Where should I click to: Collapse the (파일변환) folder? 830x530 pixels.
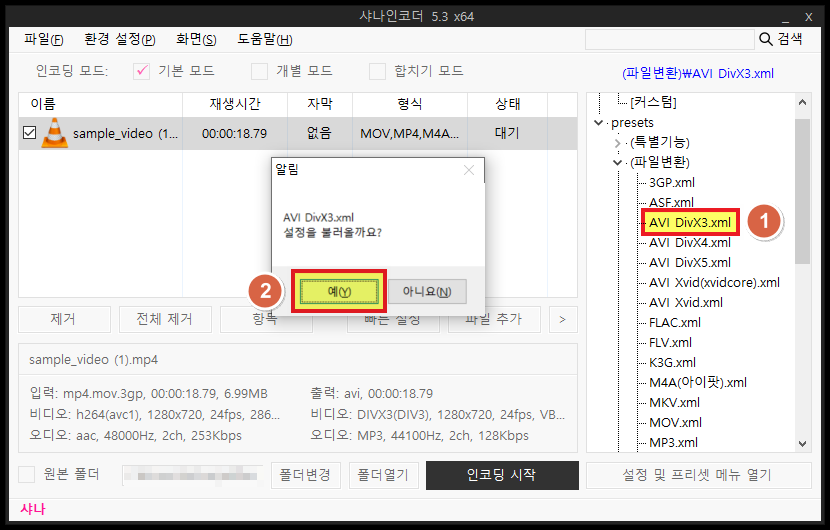tap(617, 163)
